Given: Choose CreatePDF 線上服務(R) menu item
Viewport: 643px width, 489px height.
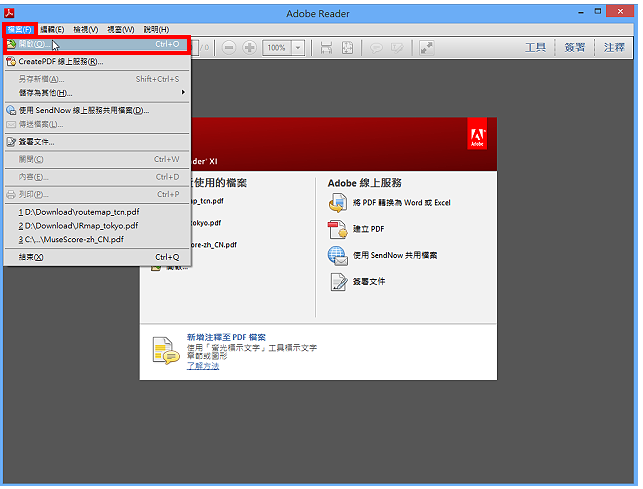Looking at the screenshot, I should tap(97, 62).
